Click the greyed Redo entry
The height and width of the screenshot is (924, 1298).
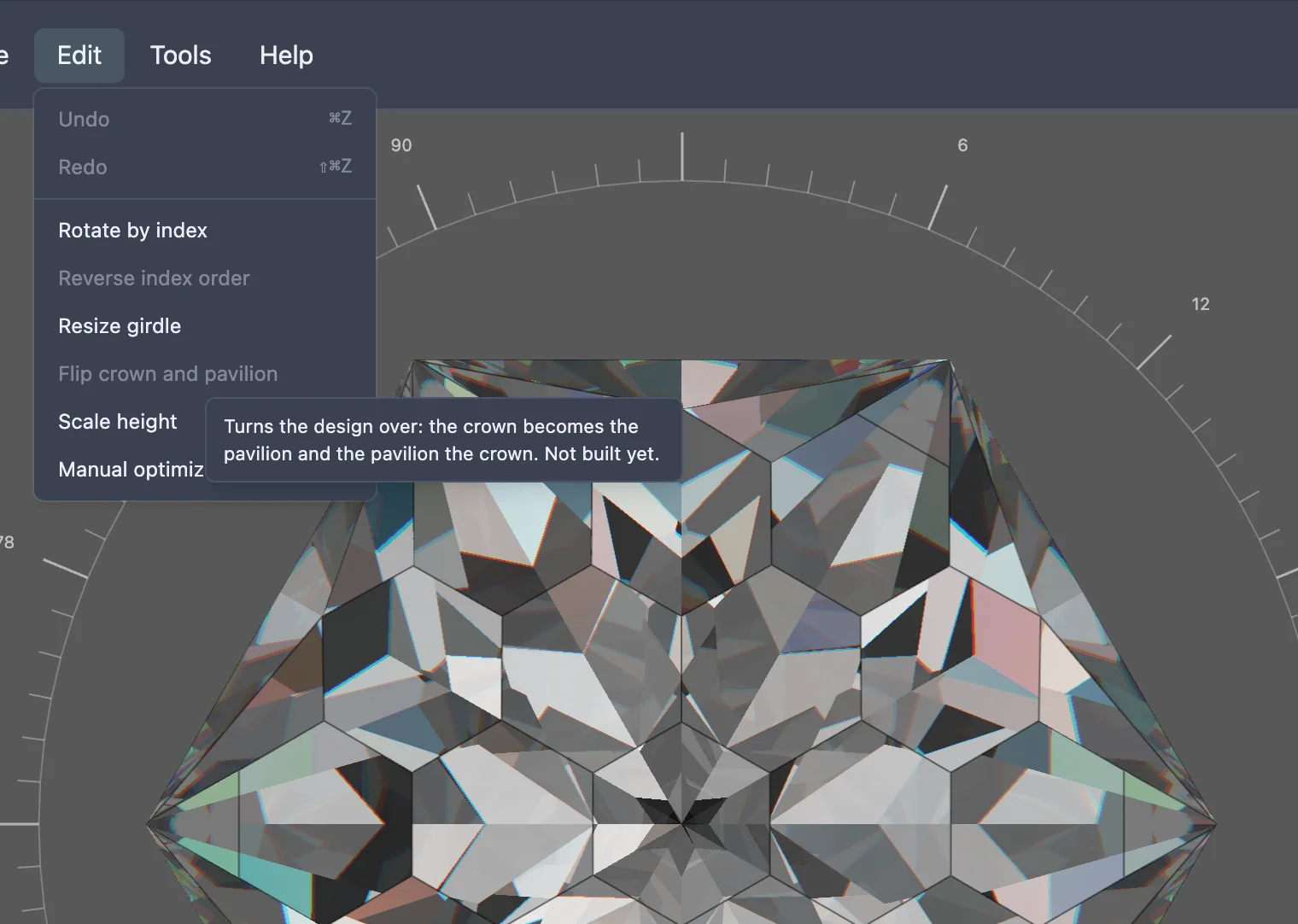pos(205,167)
